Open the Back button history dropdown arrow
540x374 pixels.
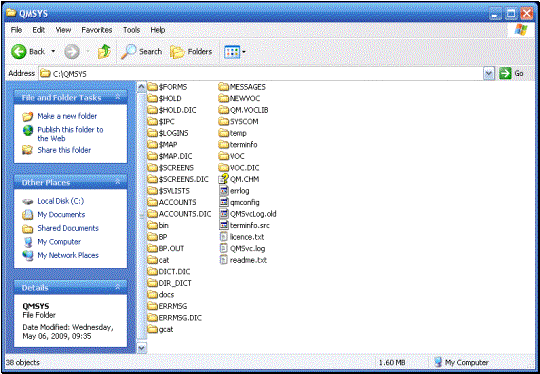click(x=53, y=52)
